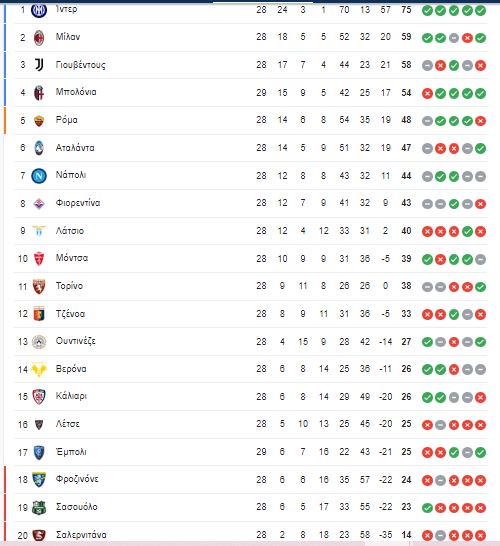Click the Fiorentina purple crest
Image resolution: width=500 pixels, height=546 pixels.
(39, 204)
